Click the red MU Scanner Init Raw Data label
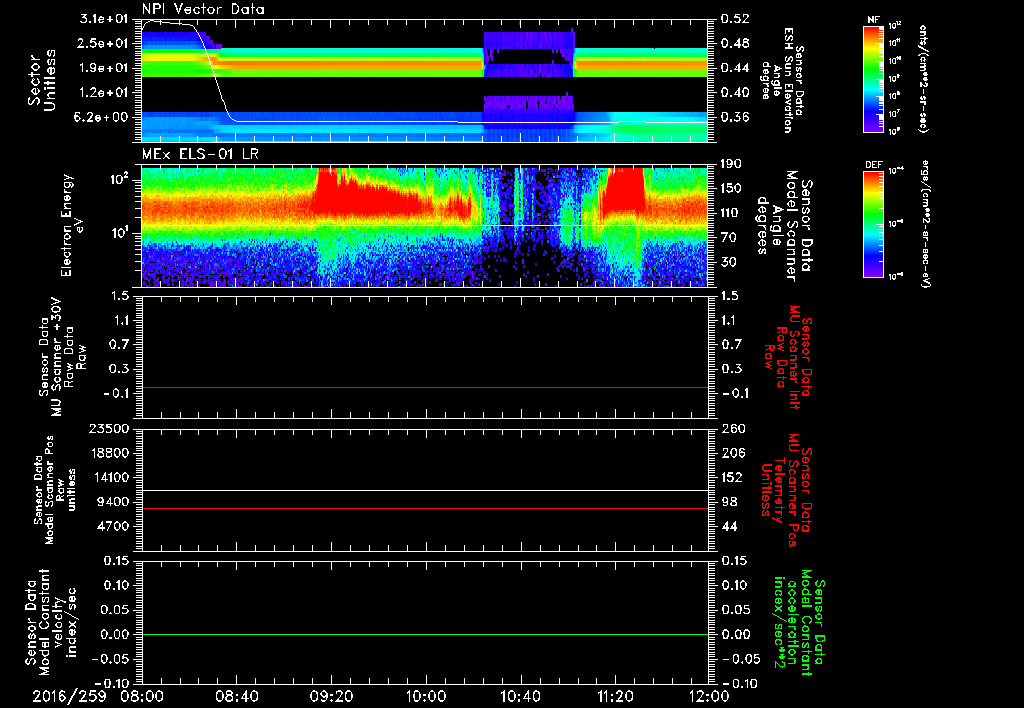1024x708 pixels. pos(786,357)
